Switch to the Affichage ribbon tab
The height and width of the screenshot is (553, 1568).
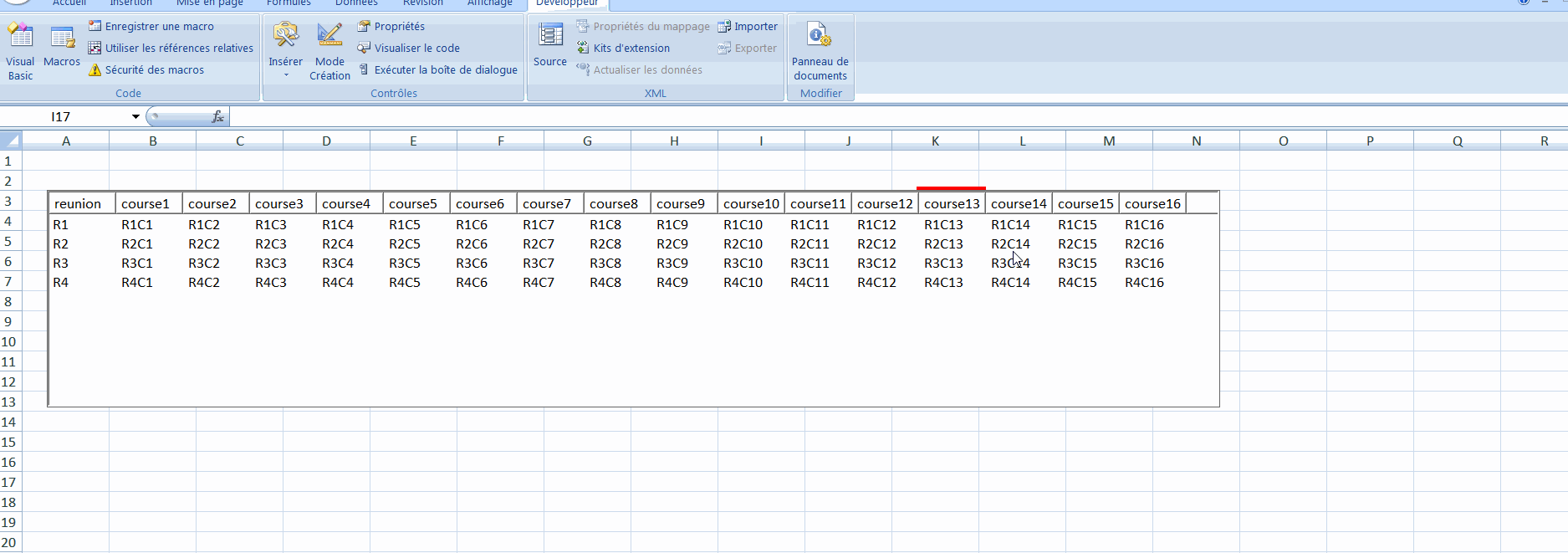[x=490, y=3]
